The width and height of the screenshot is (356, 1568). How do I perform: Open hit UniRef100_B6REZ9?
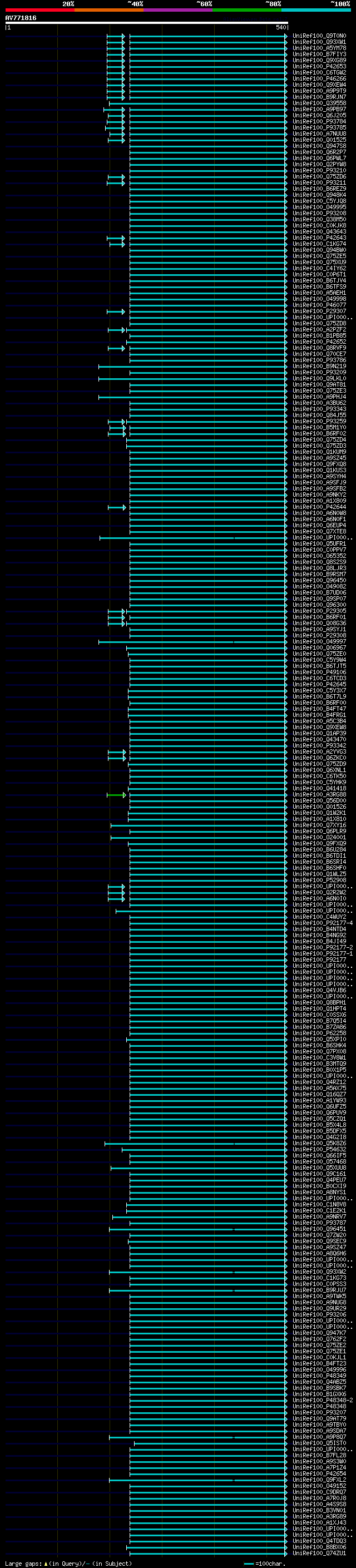(x=319, y=189)
